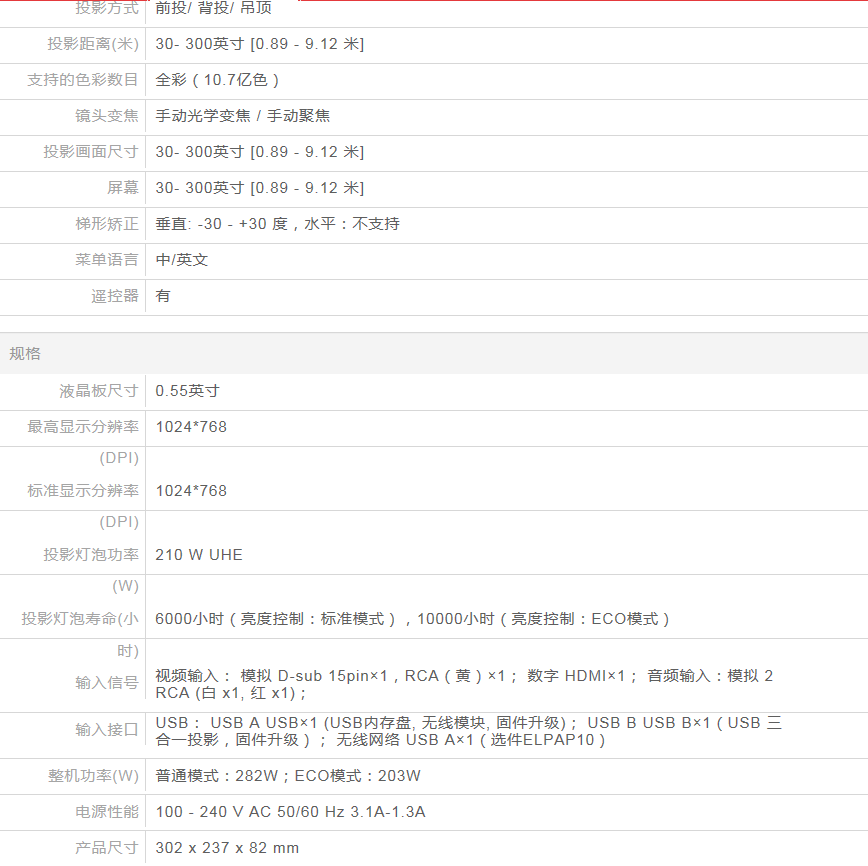Click the 全彩（10.7亿色）value

(217, 80)
